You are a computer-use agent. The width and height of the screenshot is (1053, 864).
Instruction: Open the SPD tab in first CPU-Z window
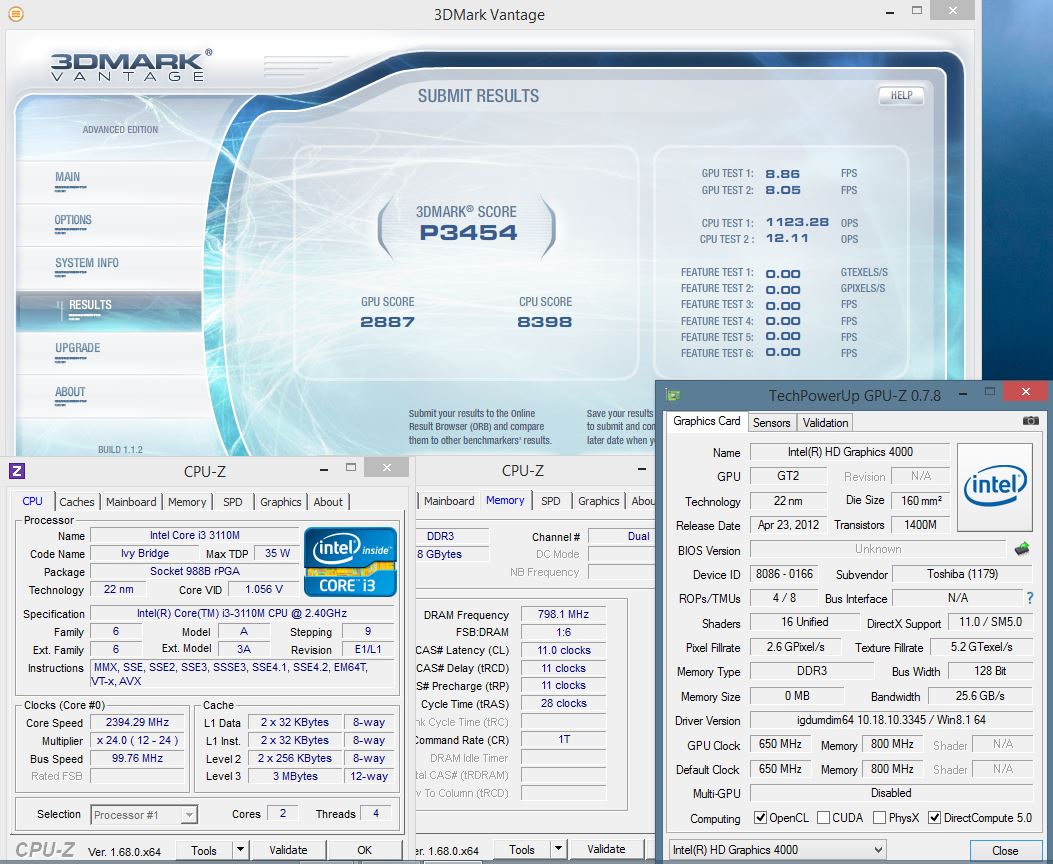click(x=232, y=501)
